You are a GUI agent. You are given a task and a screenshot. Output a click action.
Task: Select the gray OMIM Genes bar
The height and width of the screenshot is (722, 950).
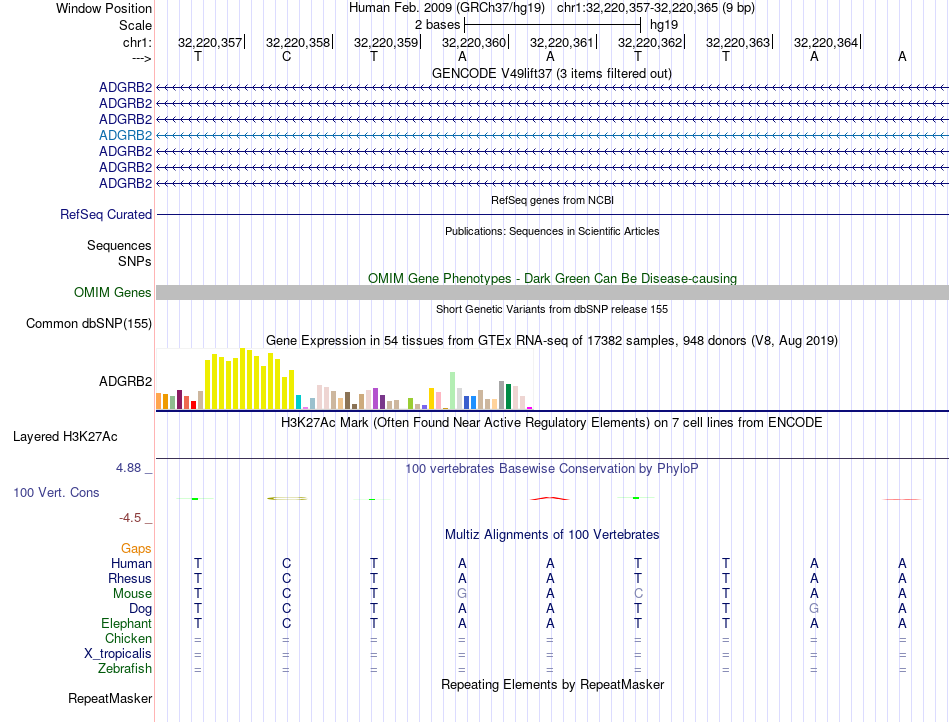point(553,293)
